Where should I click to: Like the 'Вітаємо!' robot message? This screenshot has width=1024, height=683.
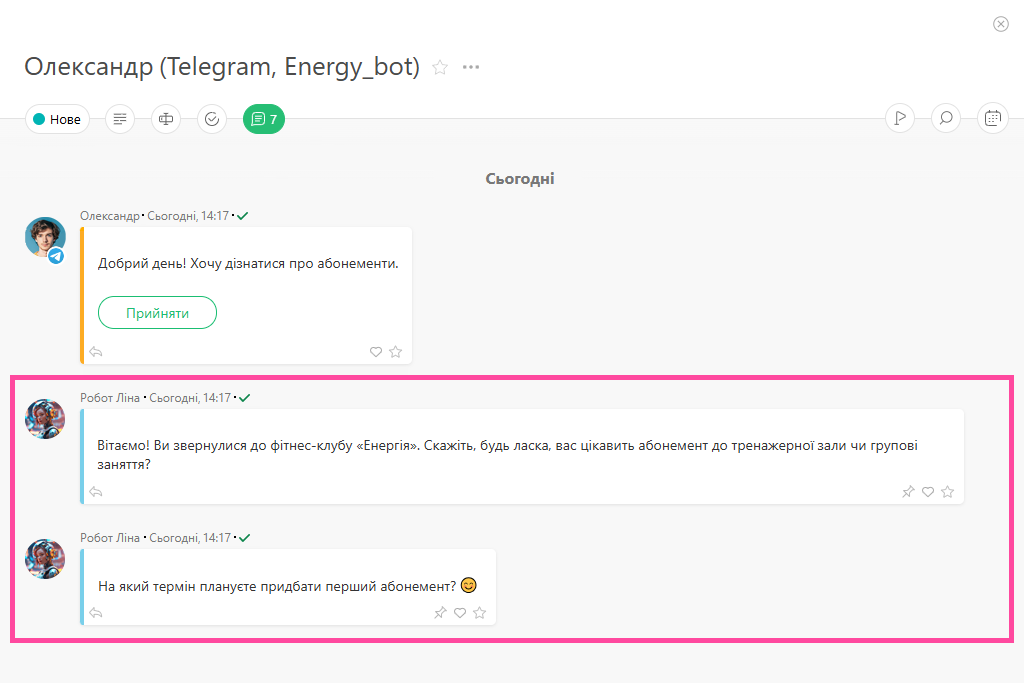pos(928,492)
